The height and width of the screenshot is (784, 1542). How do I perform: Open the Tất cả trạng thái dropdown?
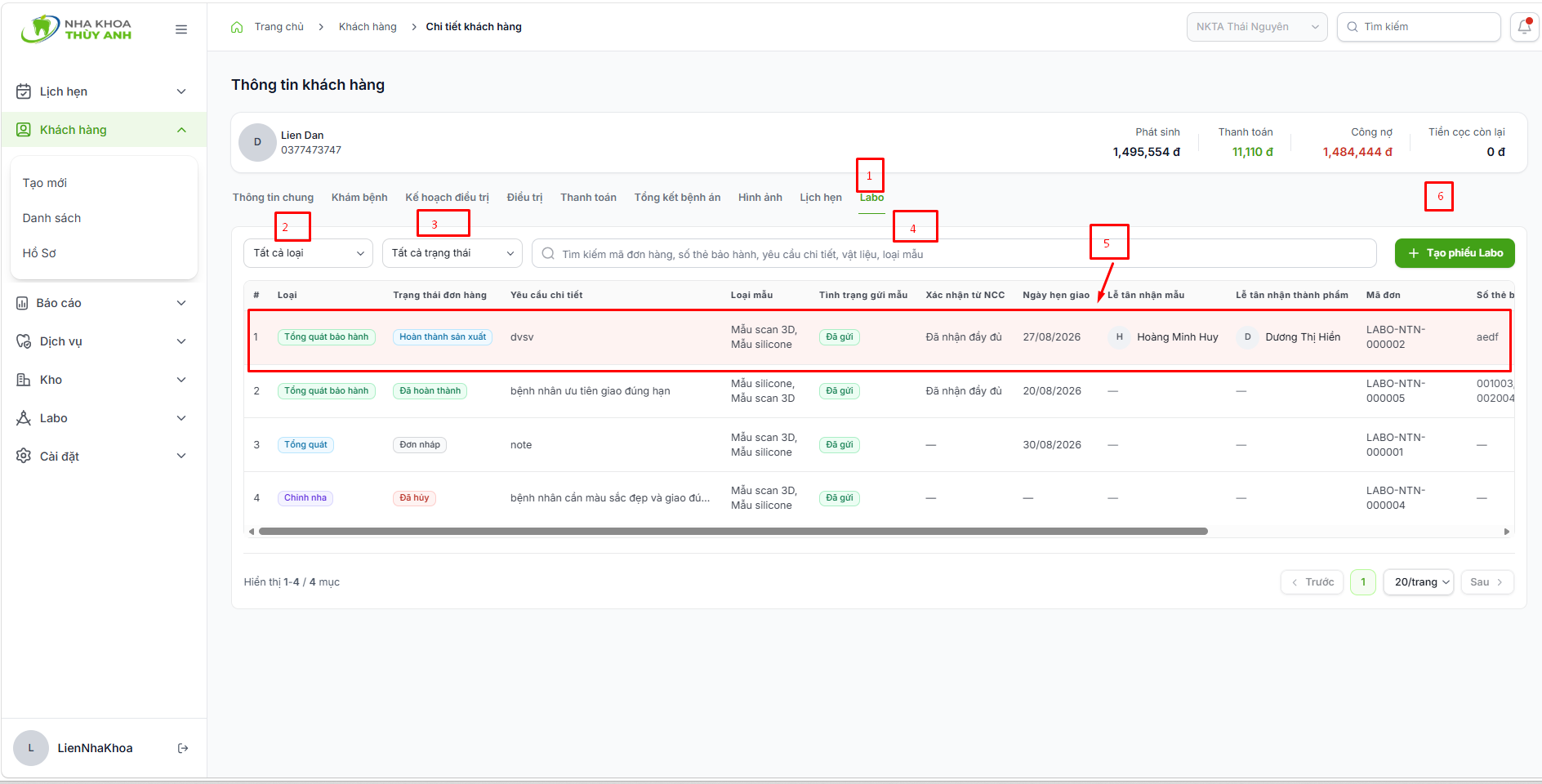click(452, 253)
